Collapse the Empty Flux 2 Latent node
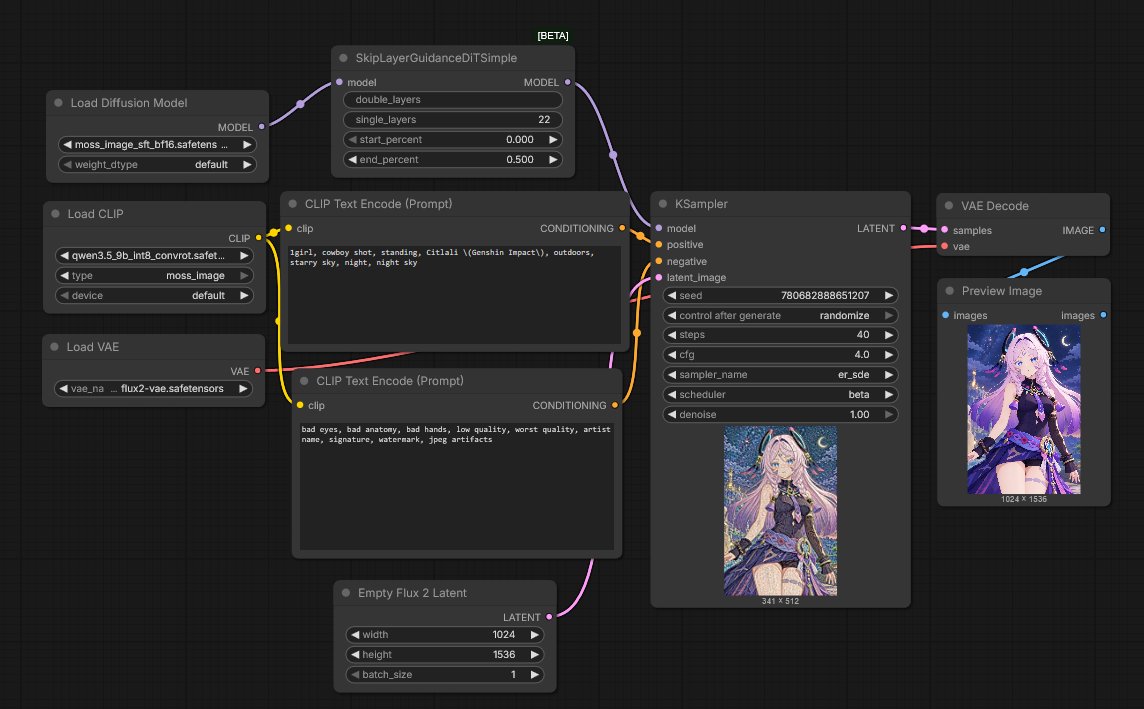 [x=346, y=593]
